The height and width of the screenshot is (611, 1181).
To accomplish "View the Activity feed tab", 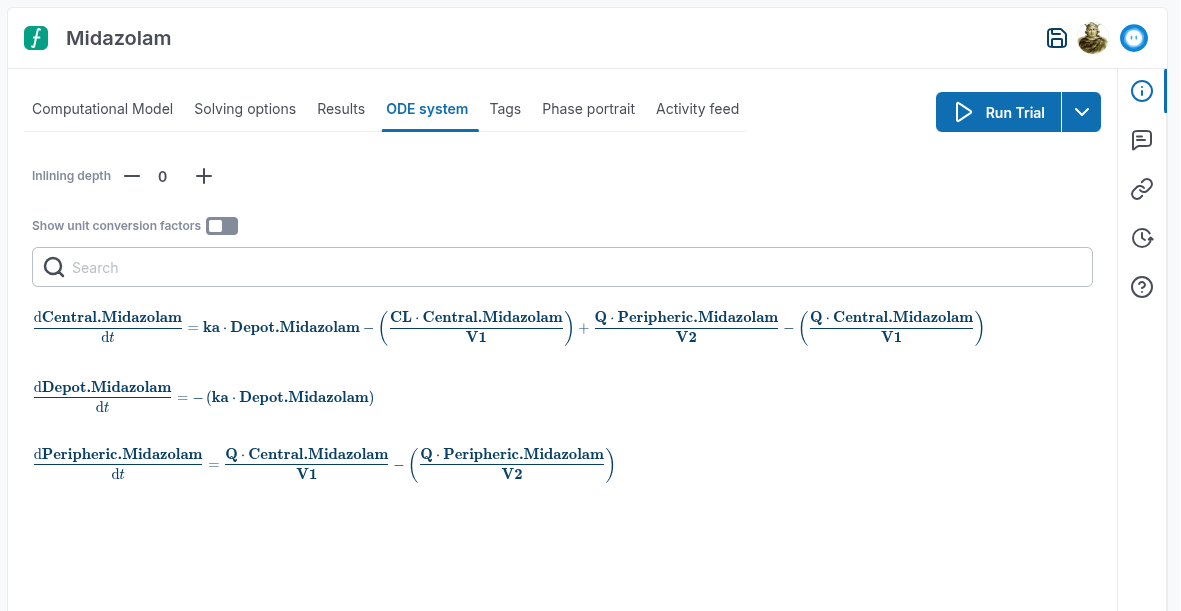I will 697,109.
